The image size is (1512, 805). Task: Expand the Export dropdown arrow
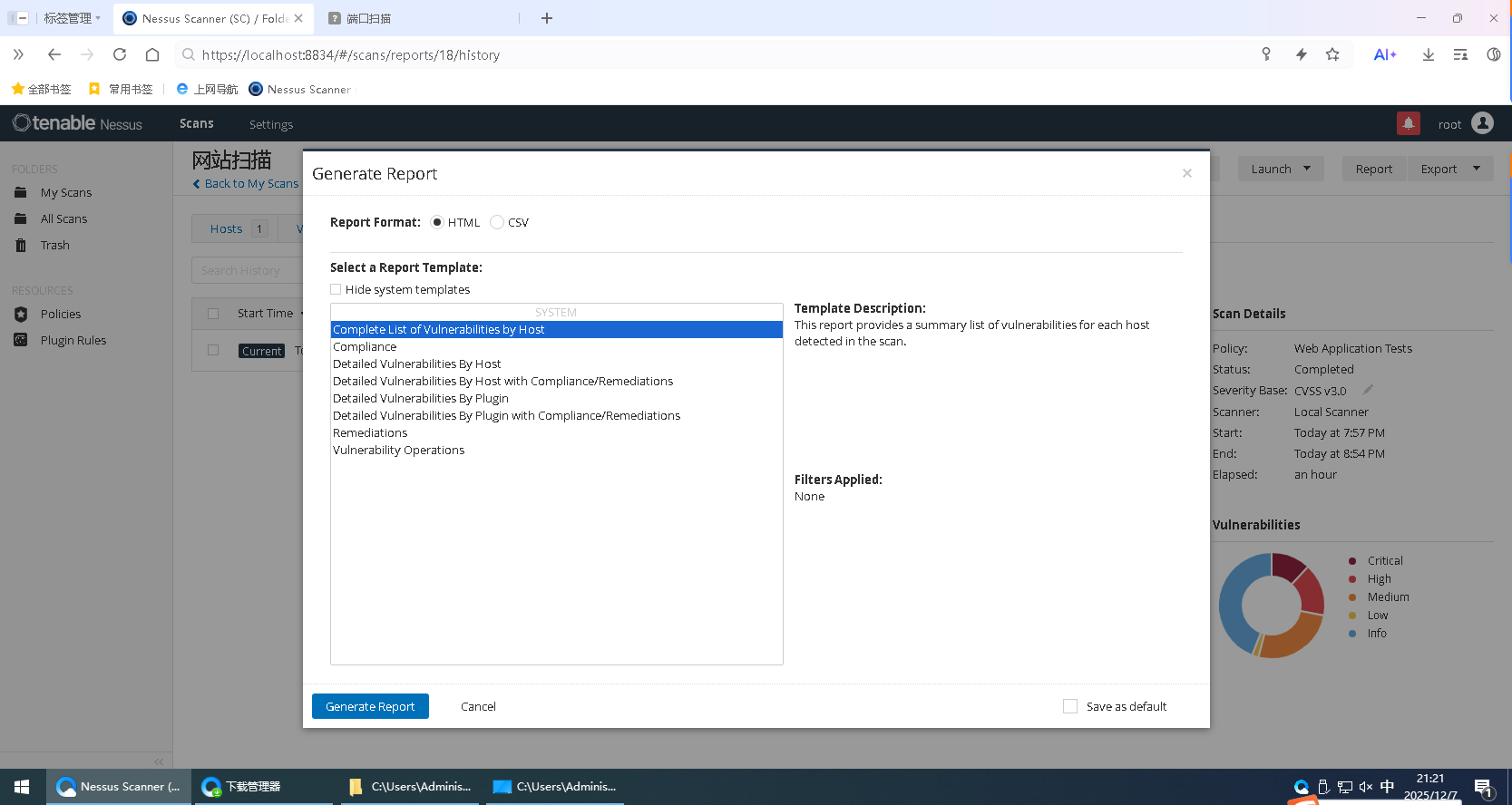(x=1477, y=169)
